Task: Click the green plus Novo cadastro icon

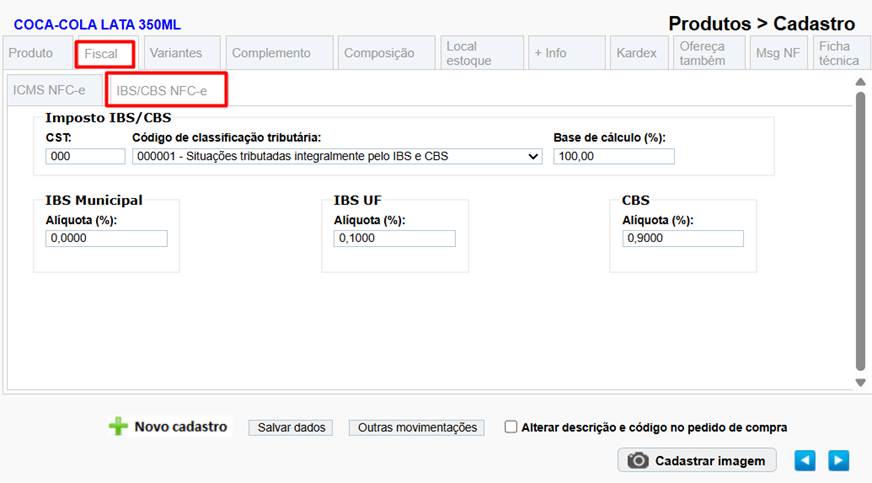Action: point(118,426)
